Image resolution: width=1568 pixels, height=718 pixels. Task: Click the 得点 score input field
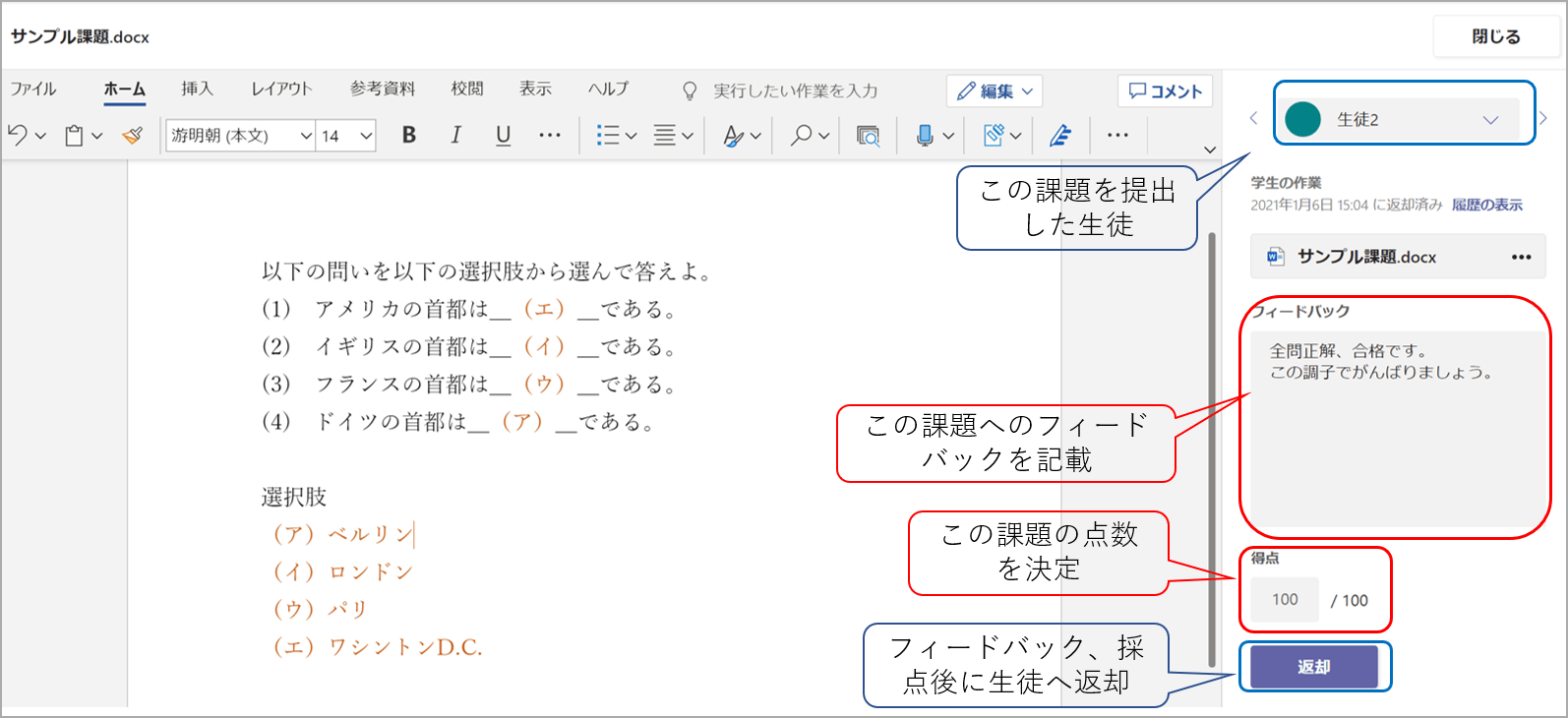click(1285, 600)
